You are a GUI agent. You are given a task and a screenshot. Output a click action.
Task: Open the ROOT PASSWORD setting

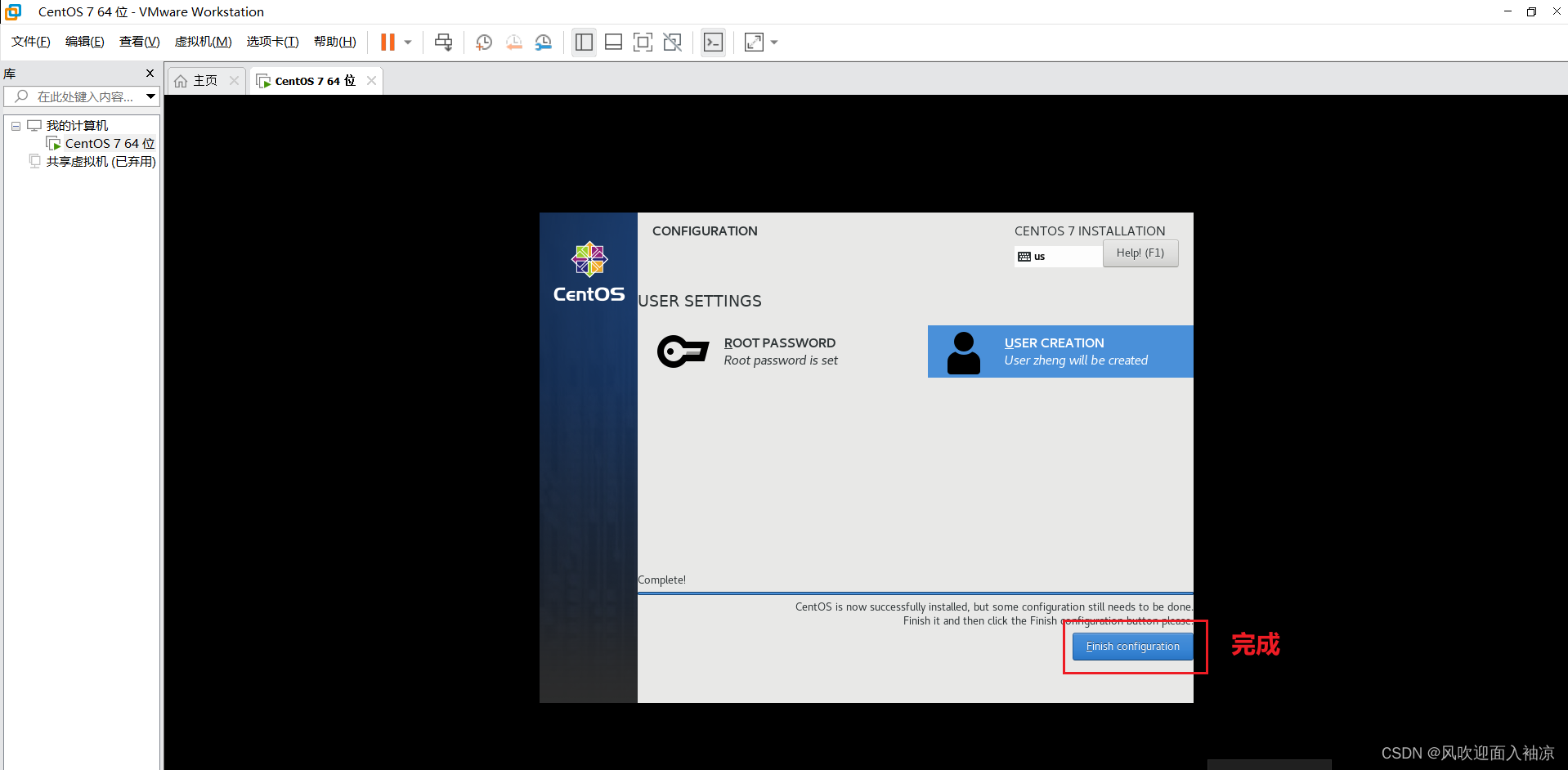(x=780, y=351)
